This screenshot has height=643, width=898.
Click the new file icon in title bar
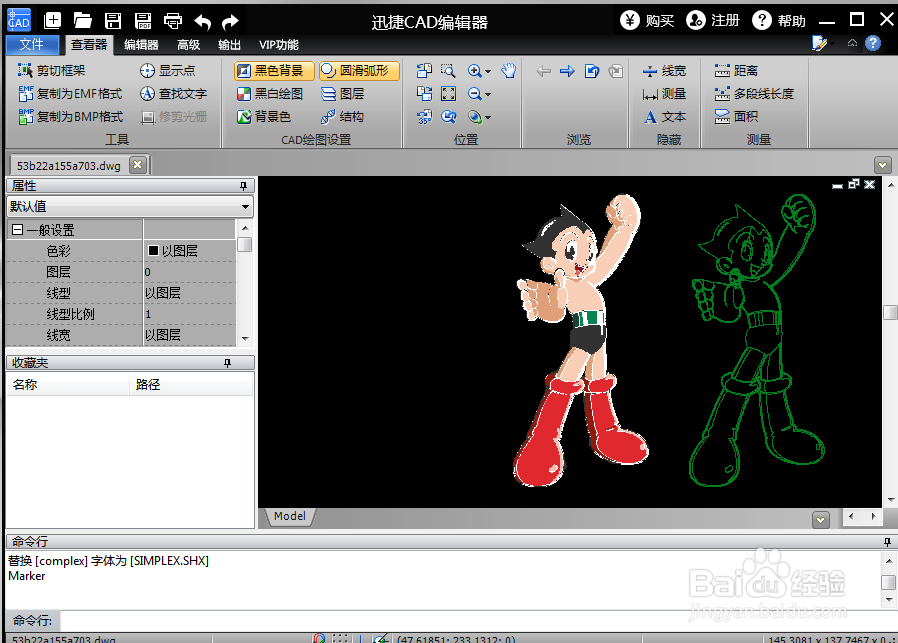tap(52, 21)
